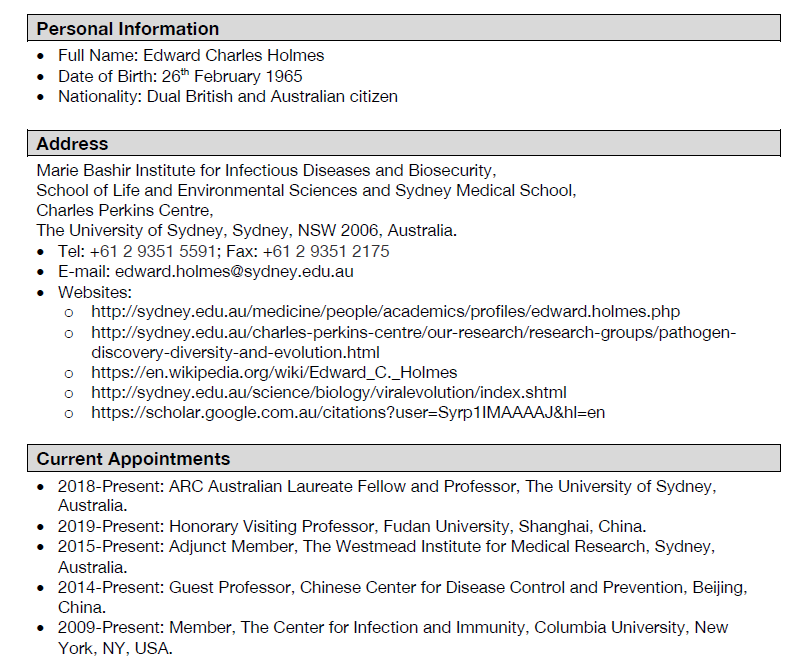Image resolution: width=793 pixels, height=661 pixels.
Task: Click the Marie Bashir Institute address line
Action: [x=266, y=170]
